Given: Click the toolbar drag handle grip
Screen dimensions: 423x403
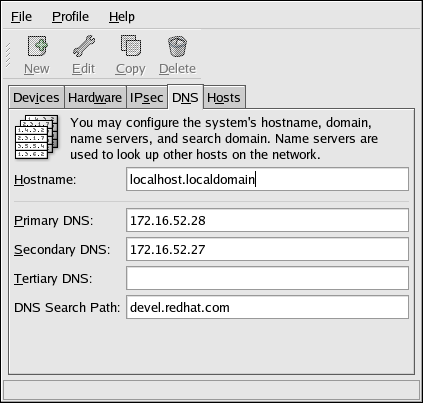Looking at the screenshot, I should [x=8, y=55].
